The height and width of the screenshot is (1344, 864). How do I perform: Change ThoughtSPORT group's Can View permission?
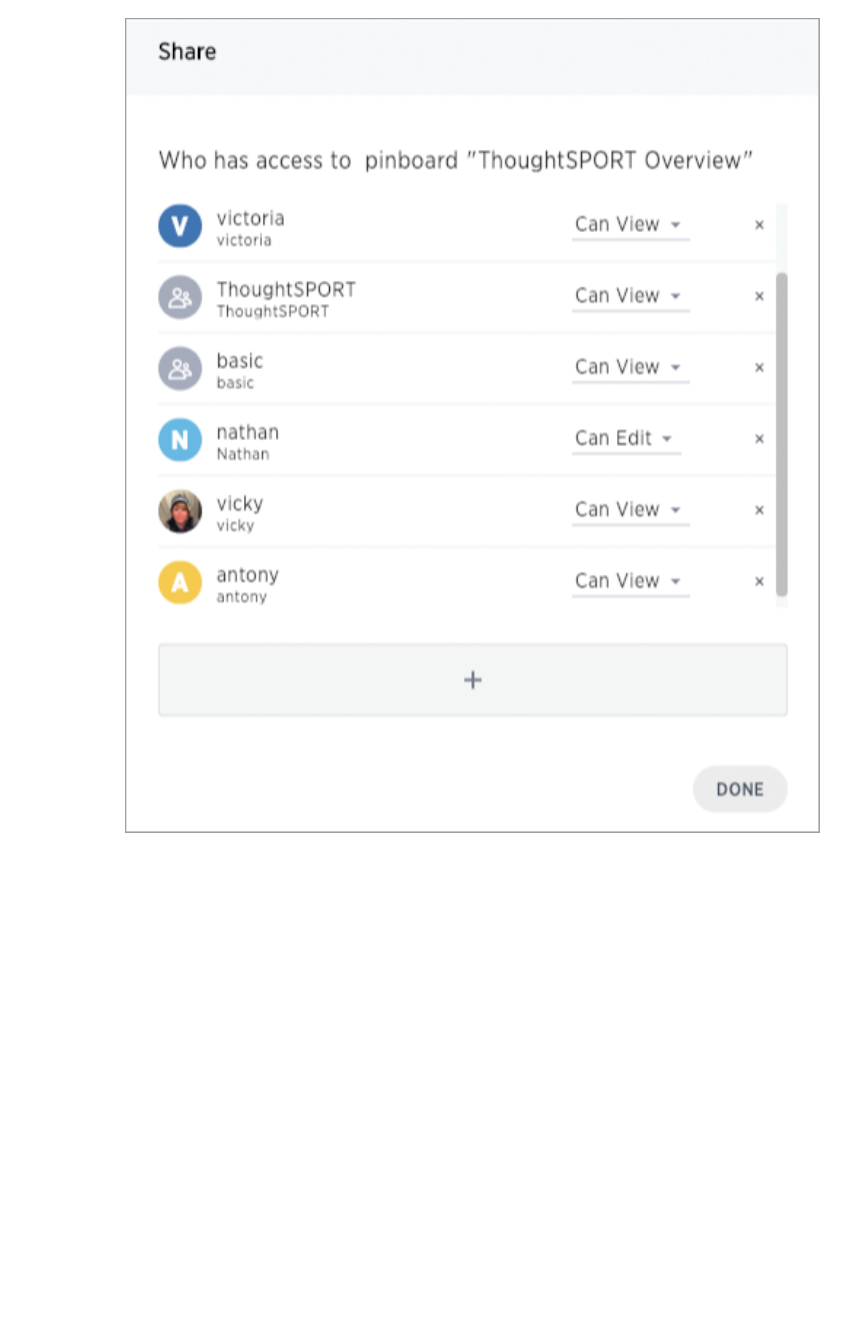click(x=629, y=296)
